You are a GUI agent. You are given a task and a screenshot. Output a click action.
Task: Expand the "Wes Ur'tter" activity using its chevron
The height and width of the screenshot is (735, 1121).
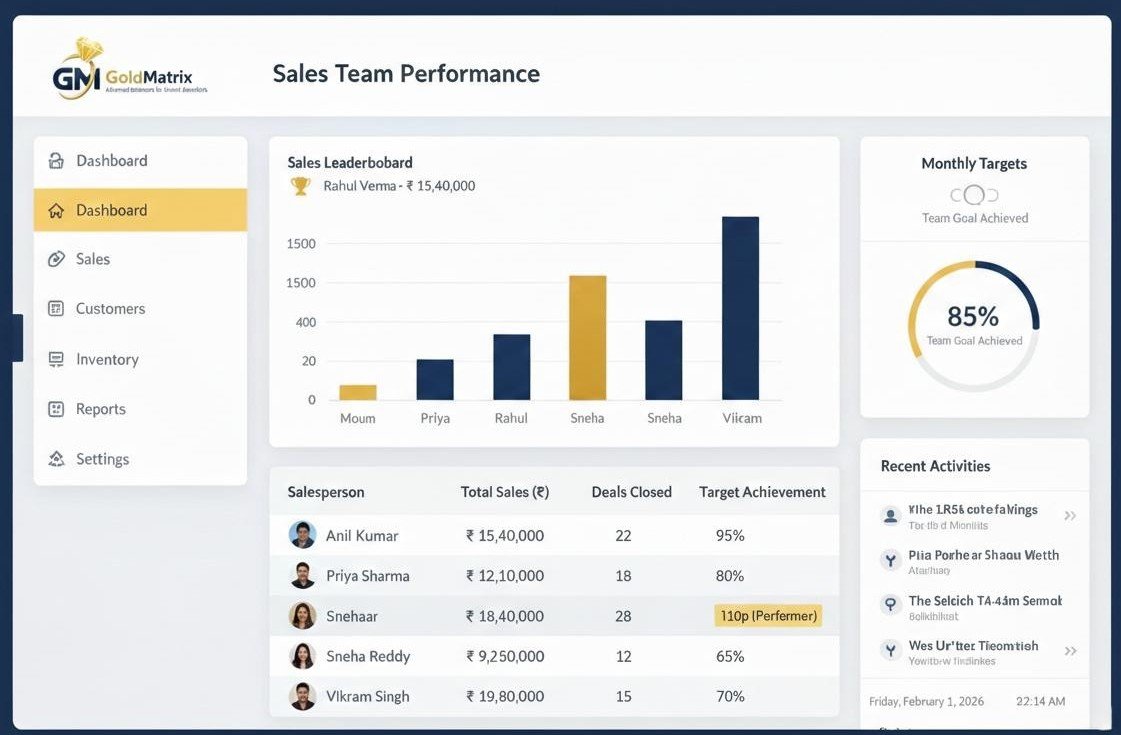tap(1070, 651)
